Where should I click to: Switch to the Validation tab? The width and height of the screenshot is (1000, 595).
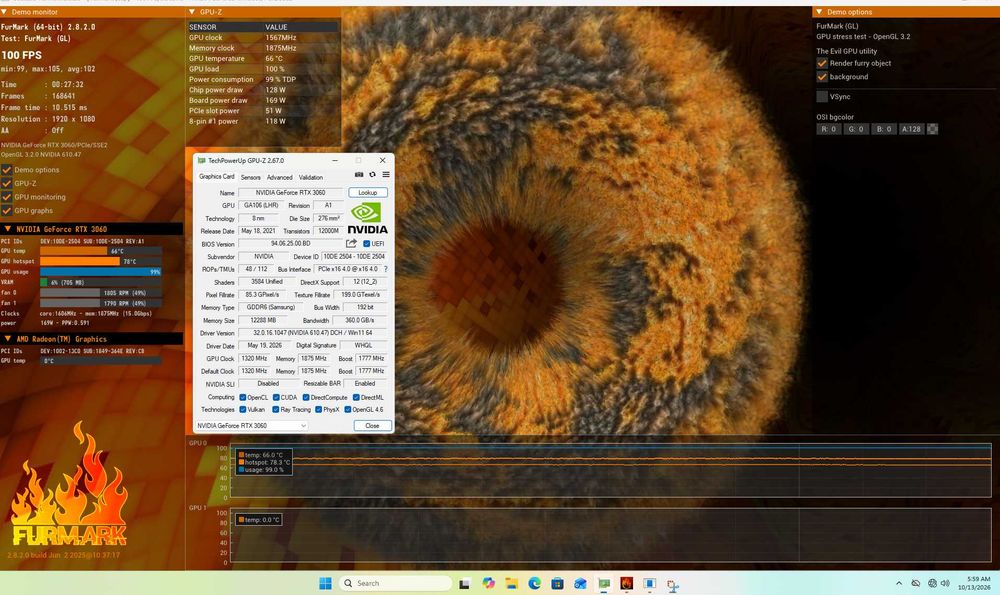(x=311, y=177)
